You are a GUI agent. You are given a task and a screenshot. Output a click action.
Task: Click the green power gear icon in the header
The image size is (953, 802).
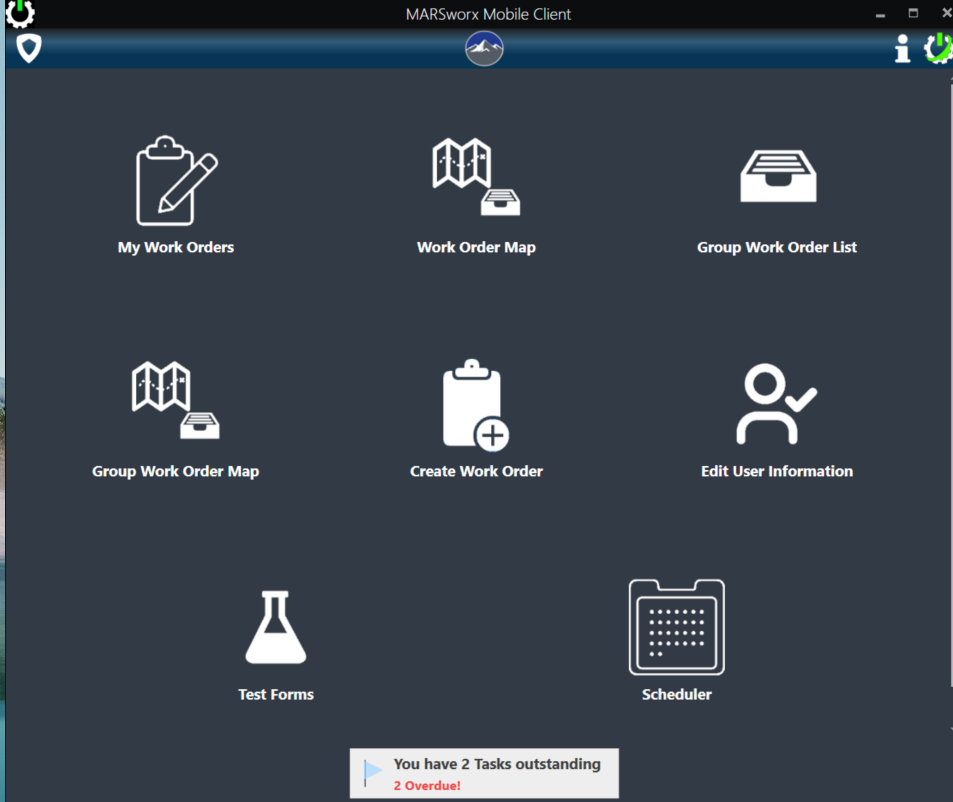coord(938,49)
